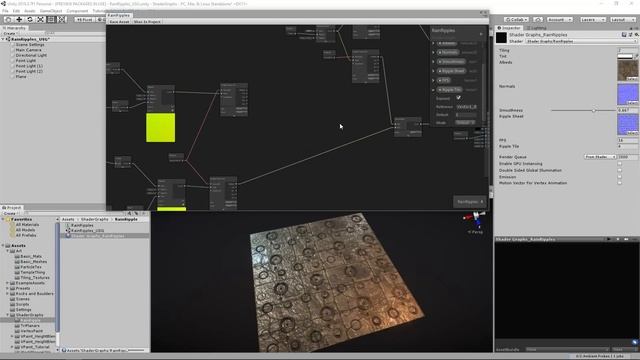
Task: Toggle the Emission checkbox
Action: coord(620,177)
